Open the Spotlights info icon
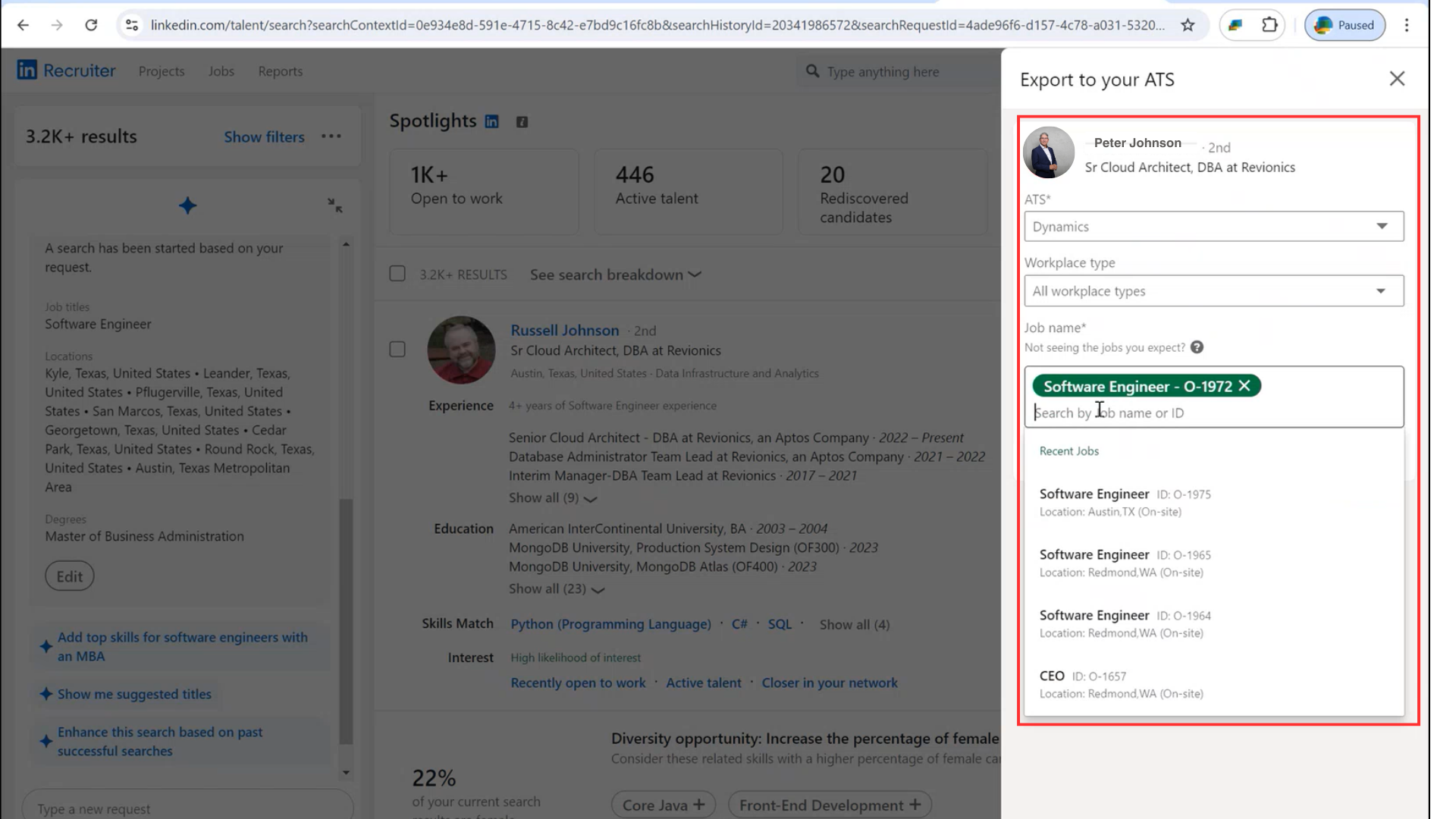The height and width of the screenshot is (819, 1456). click(x=522, y=122)
